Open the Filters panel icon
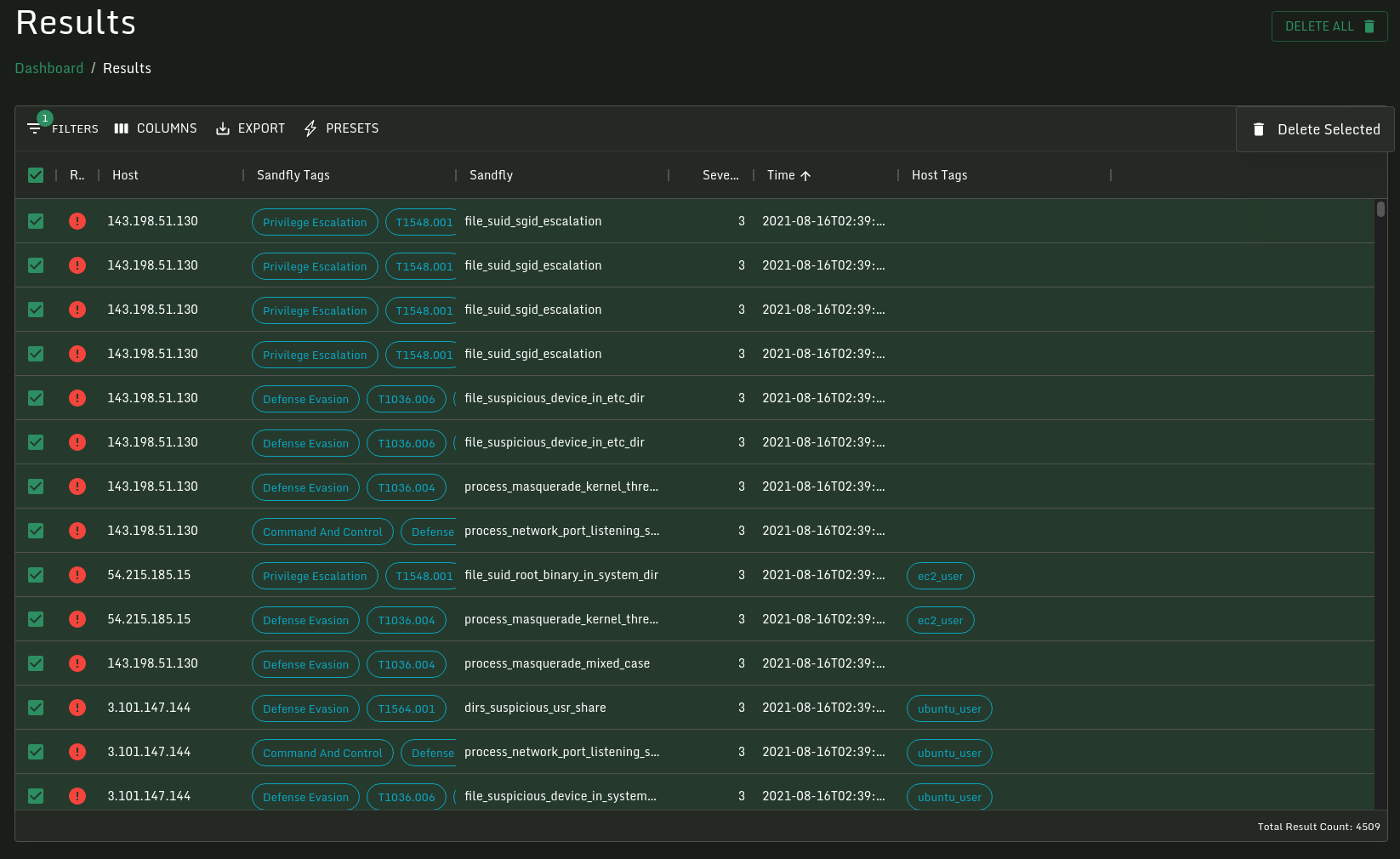1400x859 pixels. point(34,128)
